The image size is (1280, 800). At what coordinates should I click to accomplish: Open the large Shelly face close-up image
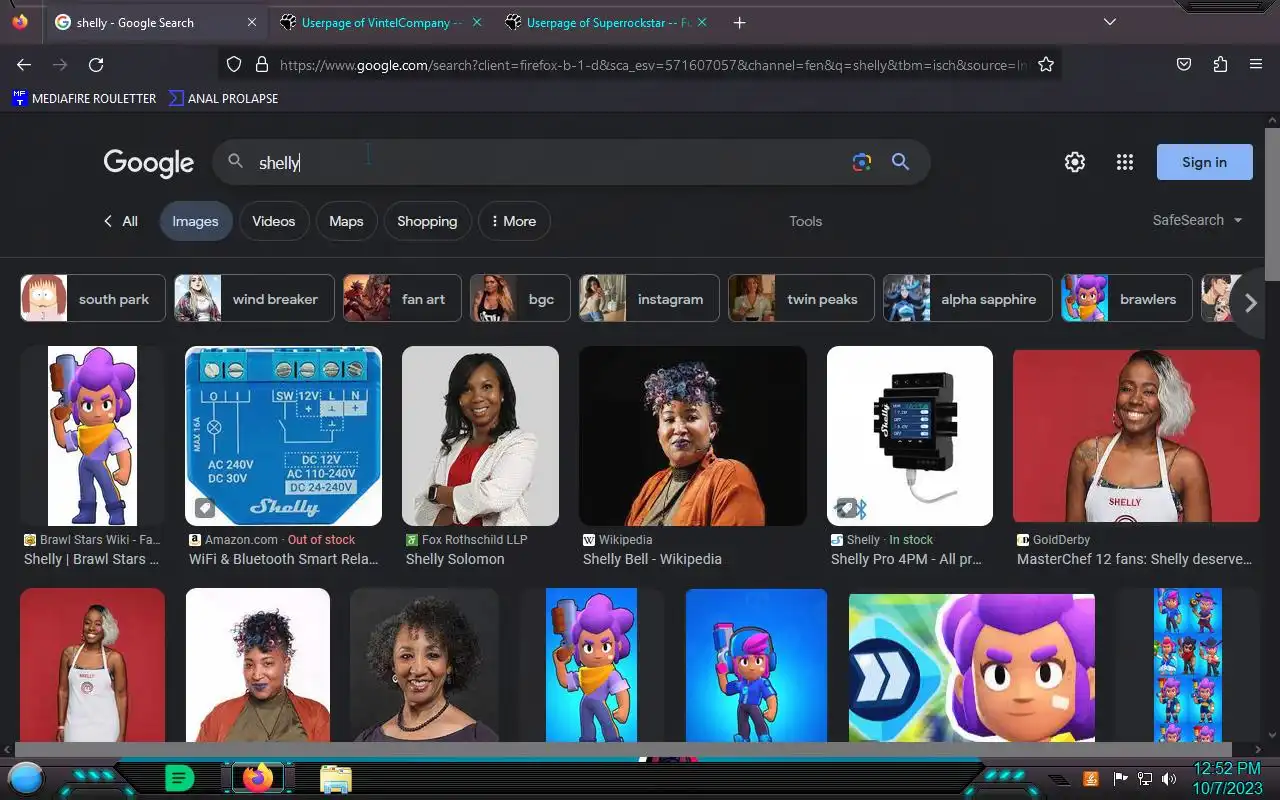971,668
